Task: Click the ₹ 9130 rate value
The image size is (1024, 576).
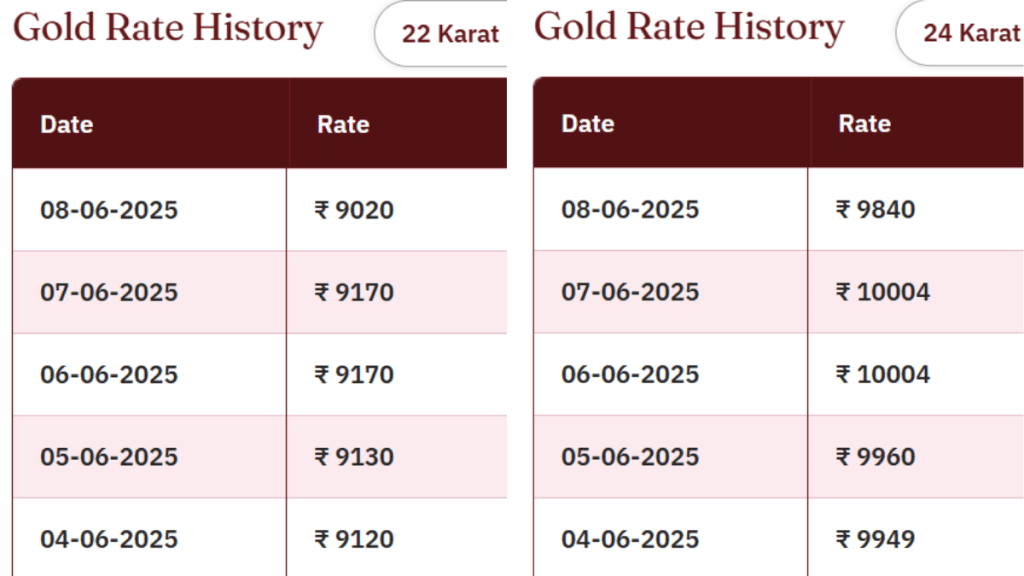Action: pos(354,456)
